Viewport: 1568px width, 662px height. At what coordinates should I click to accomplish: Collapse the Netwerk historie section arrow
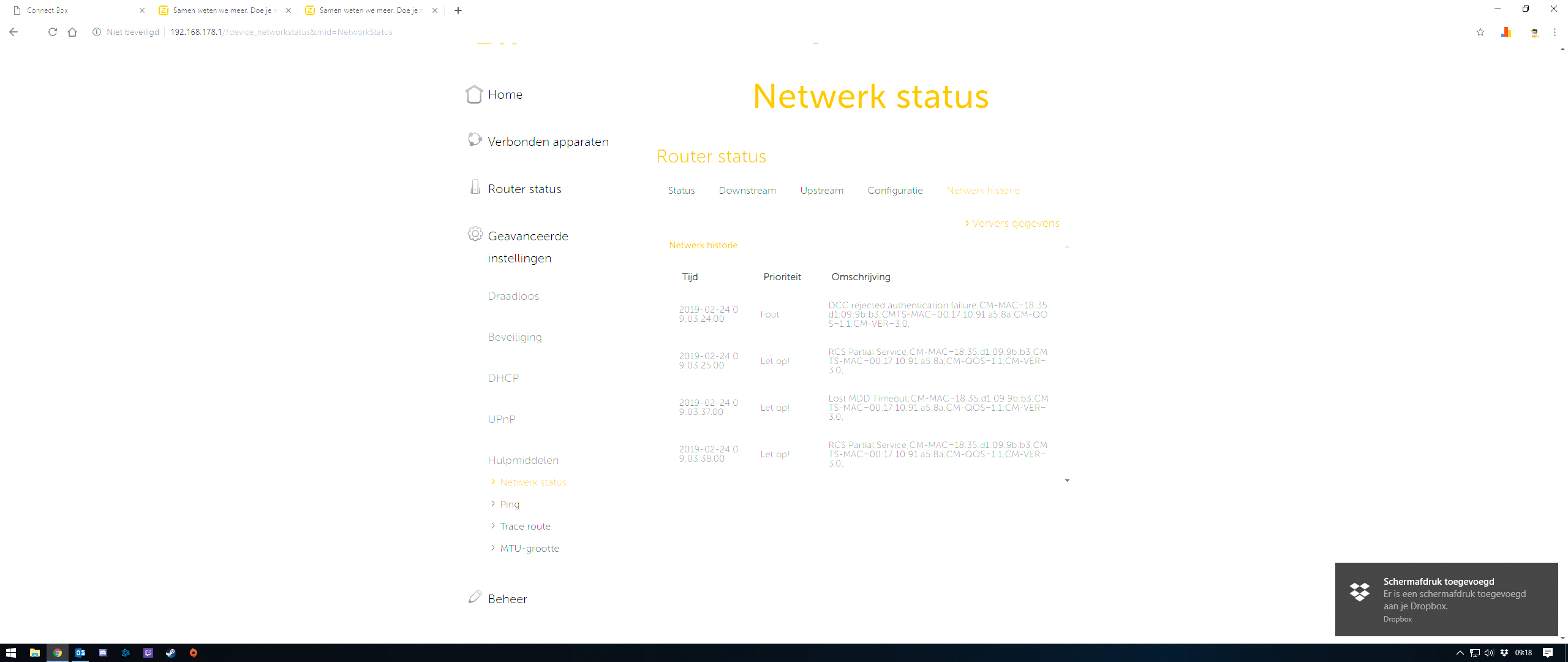1067,246
